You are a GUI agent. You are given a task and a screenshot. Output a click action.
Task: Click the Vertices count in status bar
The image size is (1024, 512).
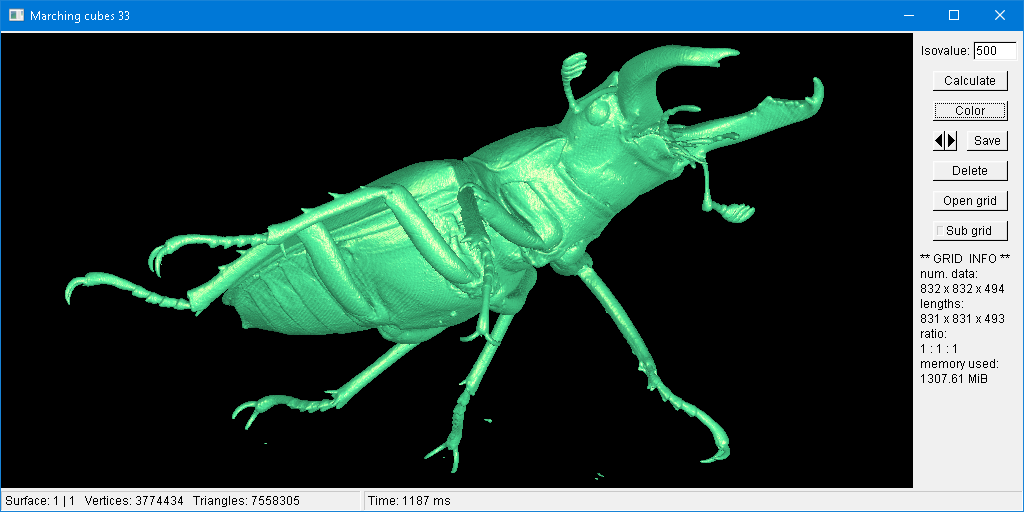point(134,500)
